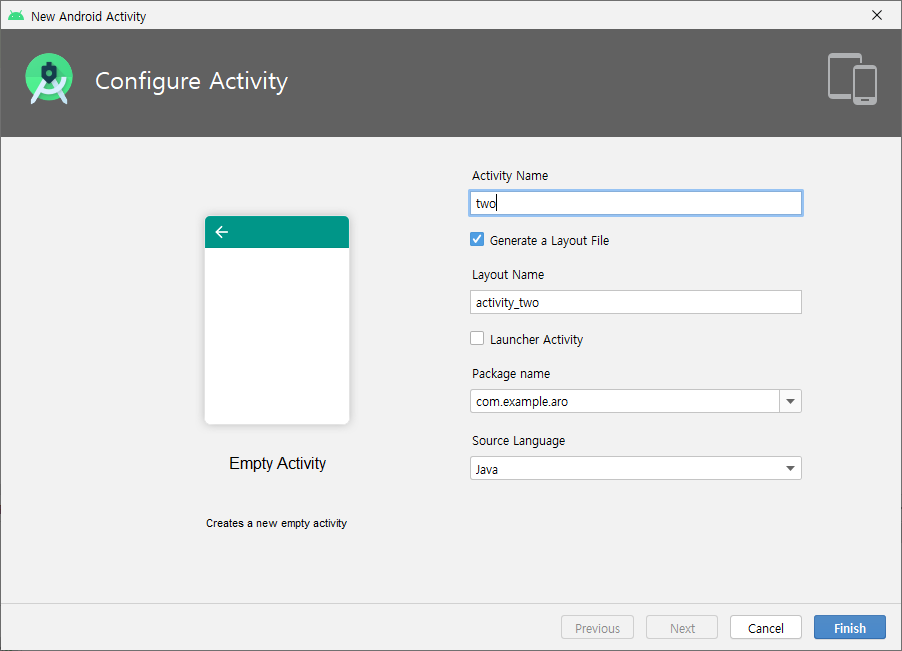This screenshot has width=902, height=651.
Task: Close the New Android Activity dialog
Action: (x=877, y=16)
